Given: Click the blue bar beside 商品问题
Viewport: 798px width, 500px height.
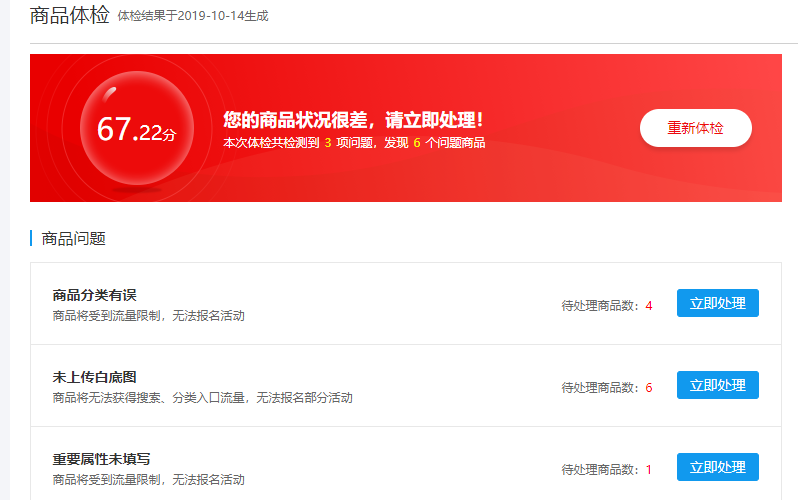Looking at the screenshot, I should tap(32, 238).
